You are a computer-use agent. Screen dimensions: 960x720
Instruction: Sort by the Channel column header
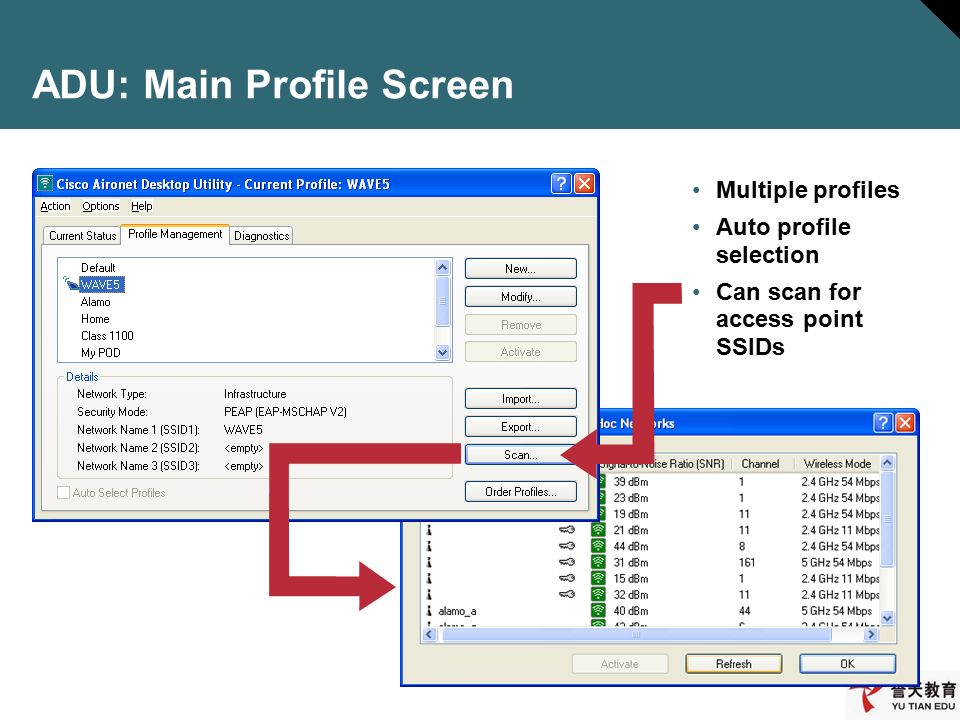tap(760, 463)
